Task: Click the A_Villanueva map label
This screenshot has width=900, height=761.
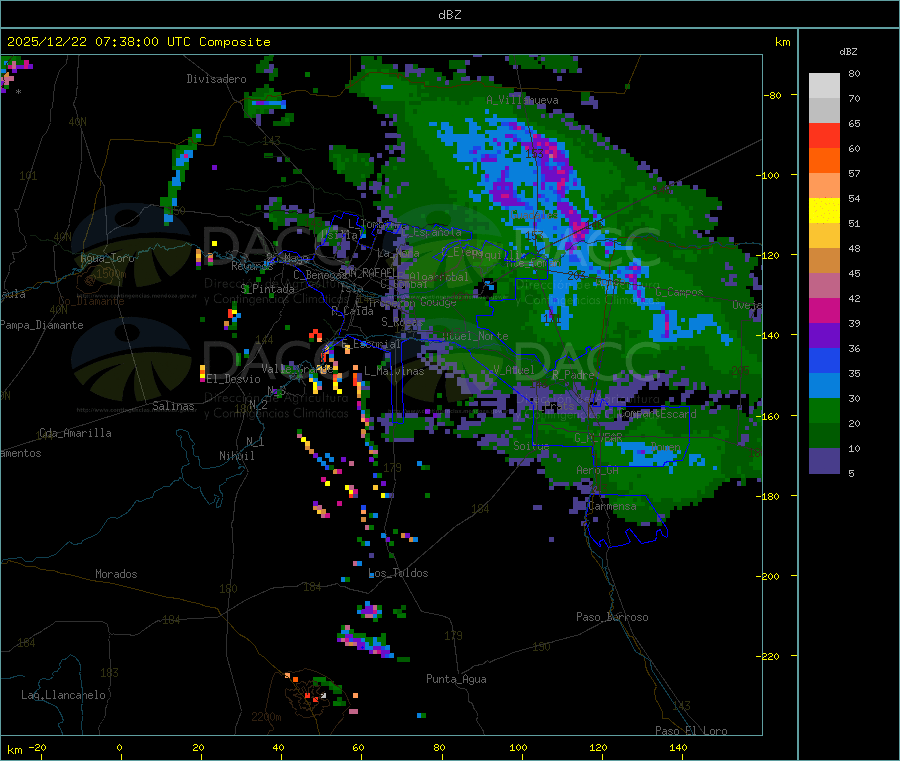Action: pos(522,100)
